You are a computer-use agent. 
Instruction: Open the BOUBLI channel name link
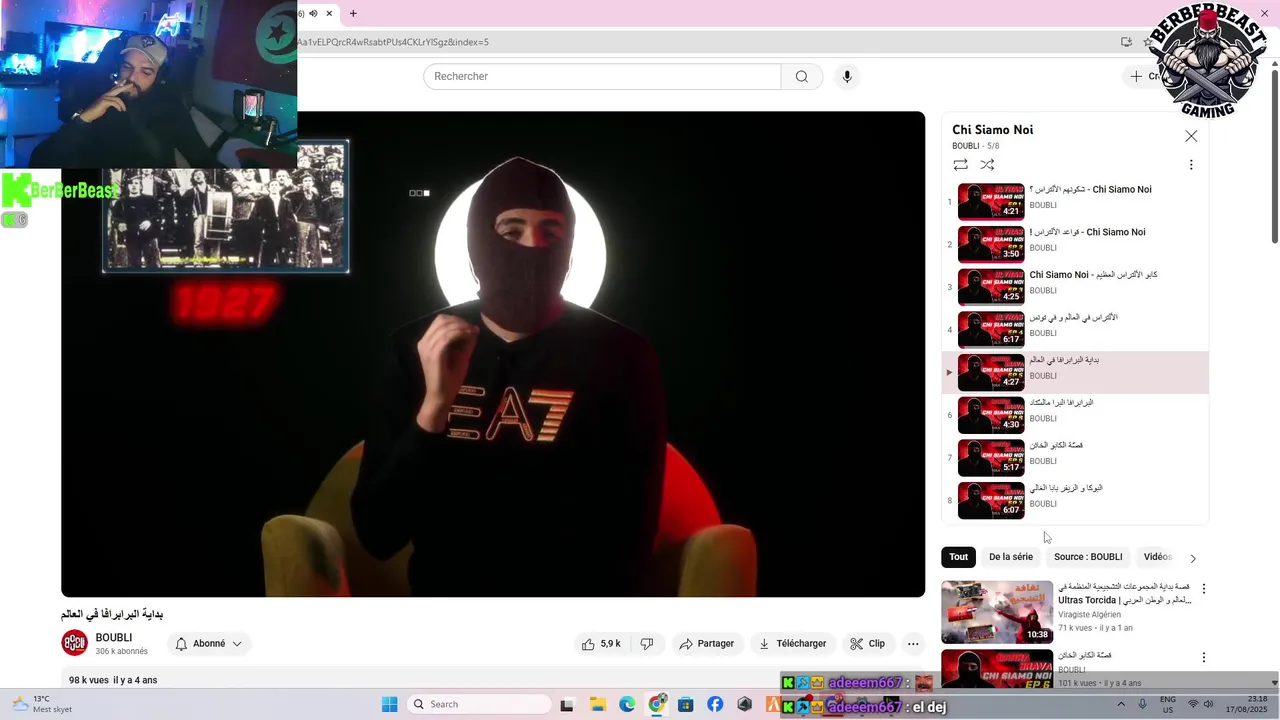[114, 638]
